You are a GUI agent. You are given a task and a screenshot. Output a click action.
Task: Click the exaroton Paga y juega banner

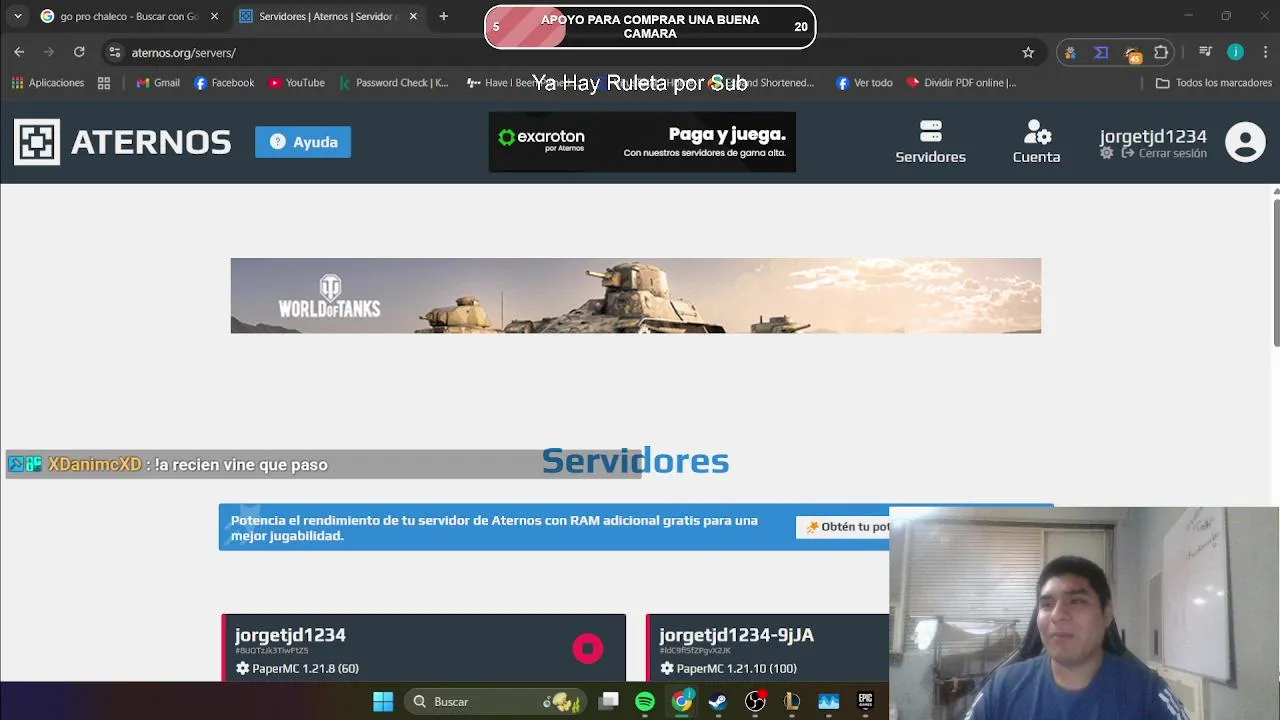642,142
